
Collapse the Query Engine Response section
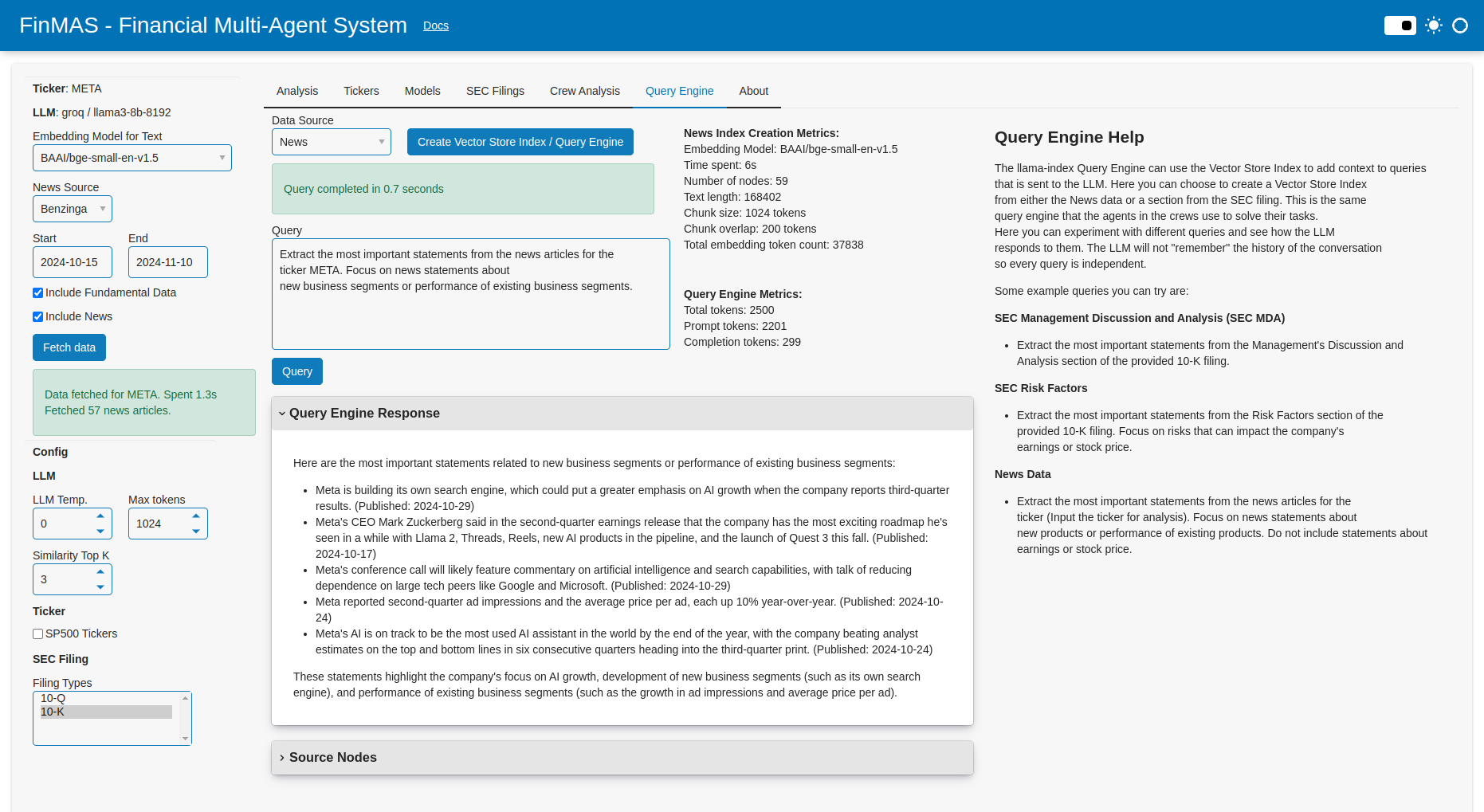click(622, 414)
